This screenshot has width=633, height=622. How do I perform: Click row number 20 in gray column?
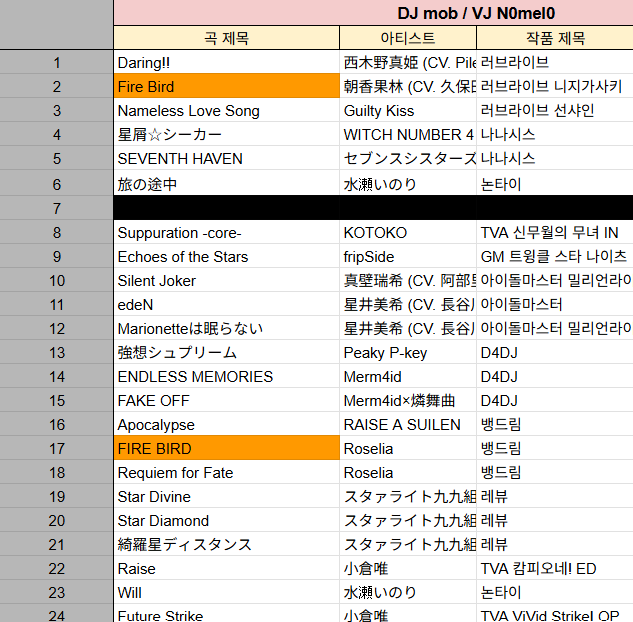pyautogui.click(x=57, y=521)
